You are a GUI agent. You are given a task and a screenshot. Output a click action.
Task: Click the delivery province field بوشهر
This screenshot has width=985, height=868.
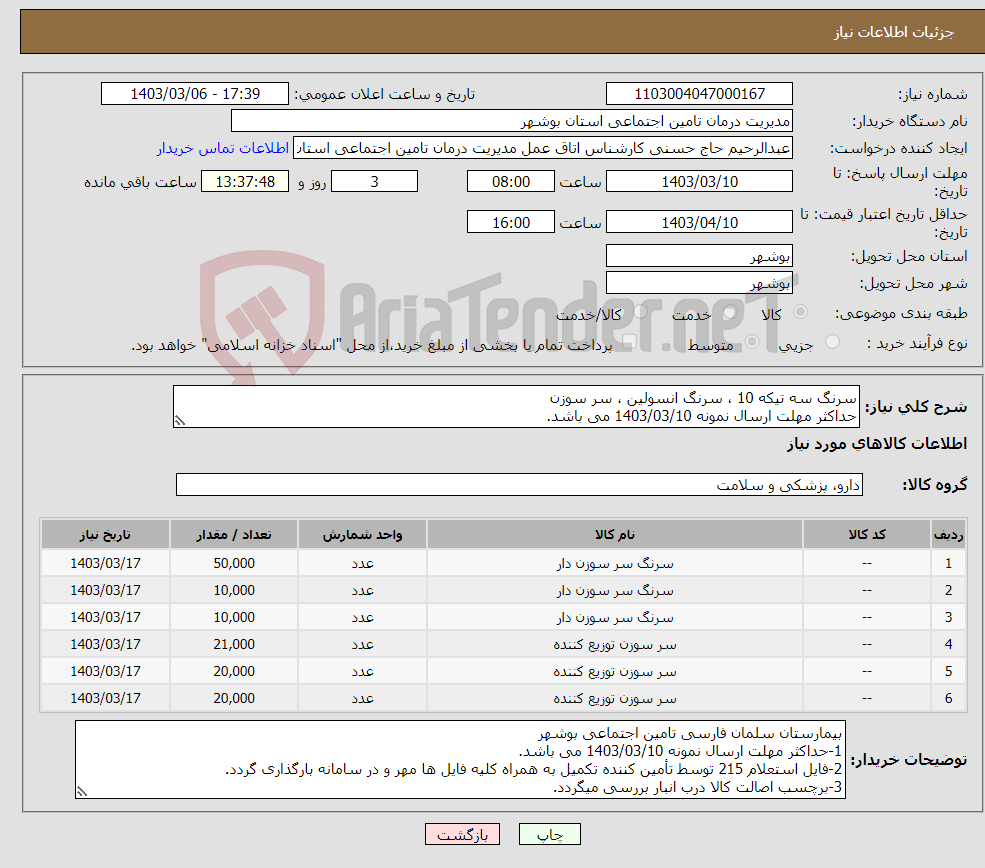(x=699, y=256)
